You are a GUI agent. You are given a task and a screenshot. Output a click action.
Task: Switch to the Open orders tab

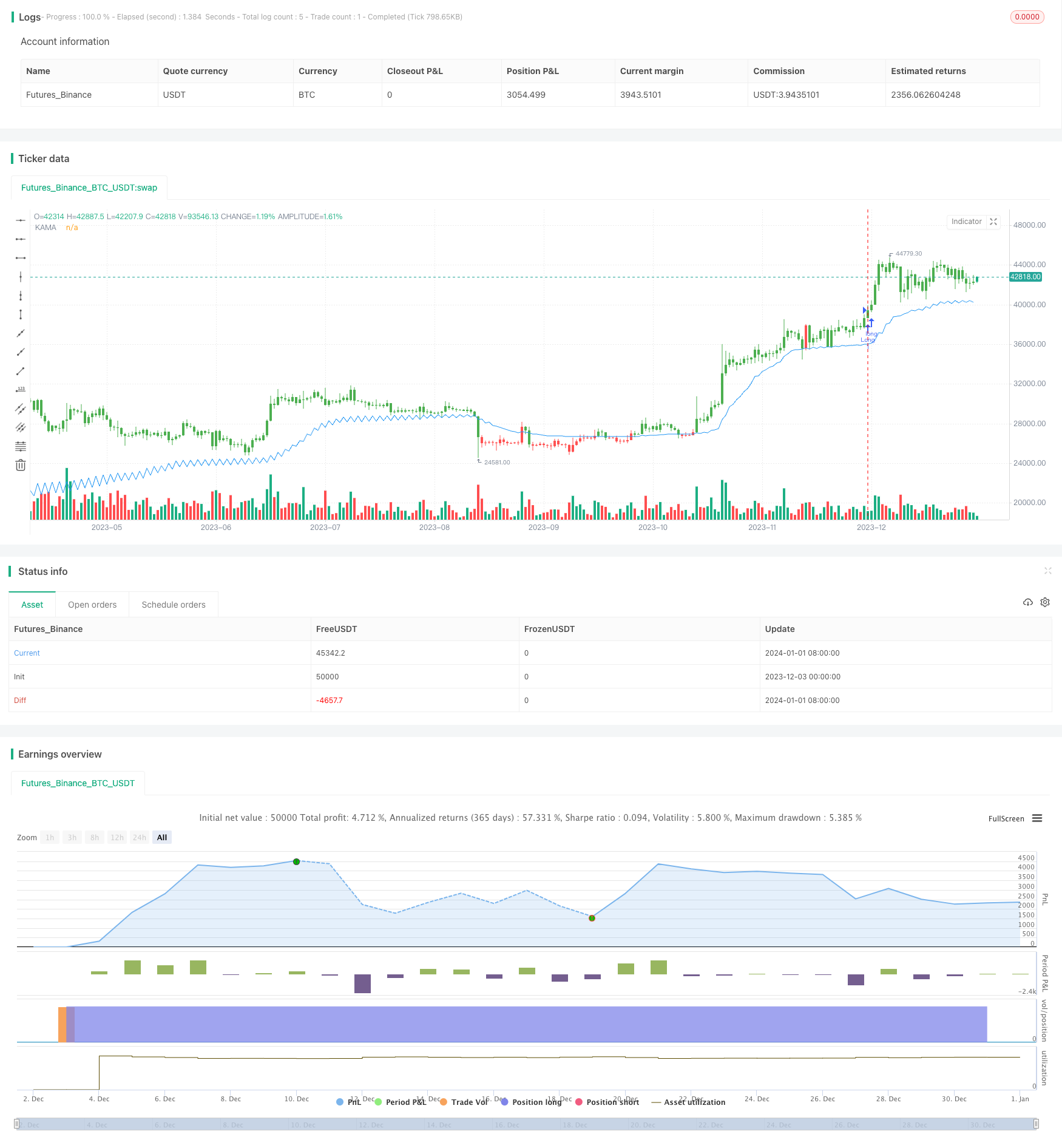tap(92, 605)
